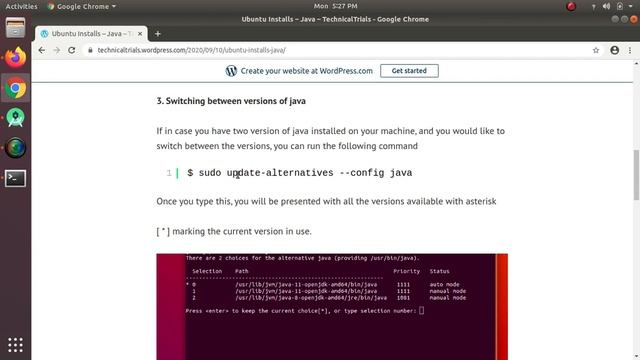Launch Android Studio from the dock
The height and width of the screenshot is (360, 640).
pyautogui.click(x=16, y=118)
